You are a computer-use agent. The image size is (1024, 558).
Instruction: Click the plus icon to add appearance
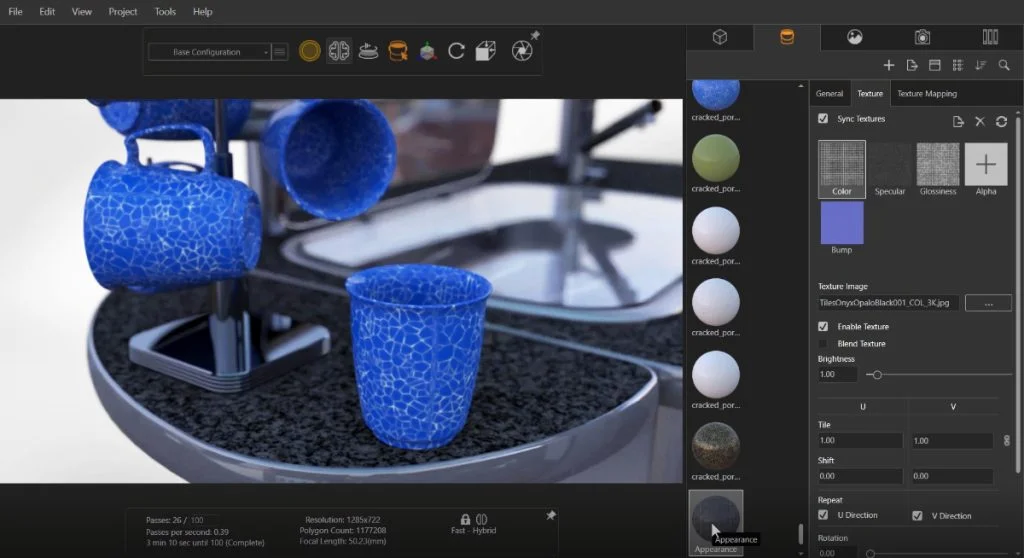[889, 65]
